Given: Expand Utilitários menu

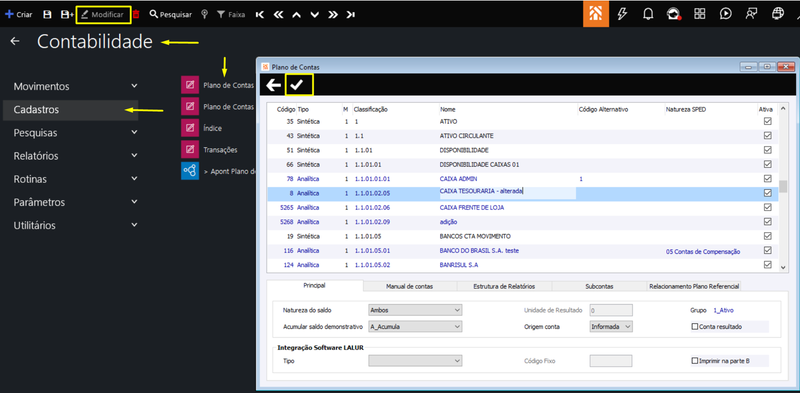Looking at the screenshot, I should tap(76, 225).
